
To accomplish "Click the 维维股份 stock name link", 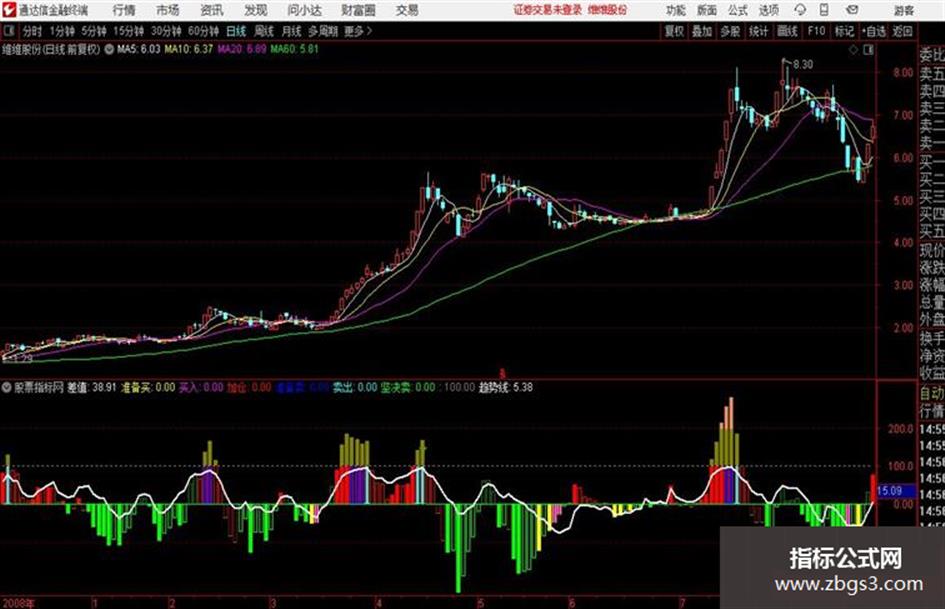I will coord(608,10).
